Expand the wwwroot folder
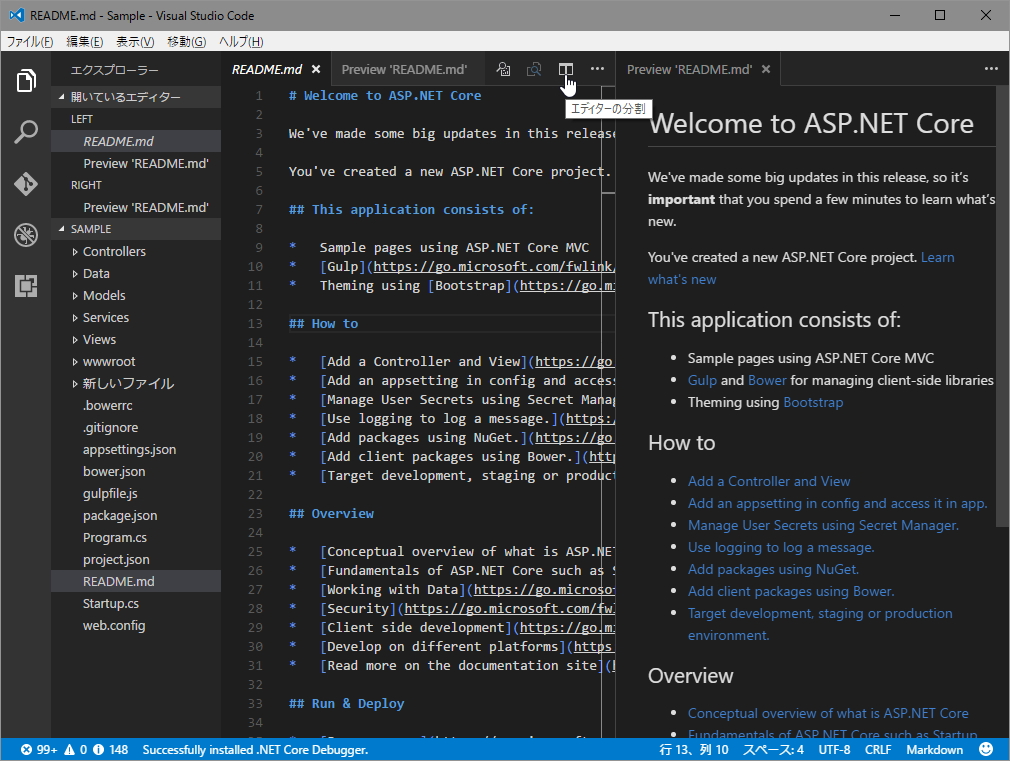 [108, 362]
